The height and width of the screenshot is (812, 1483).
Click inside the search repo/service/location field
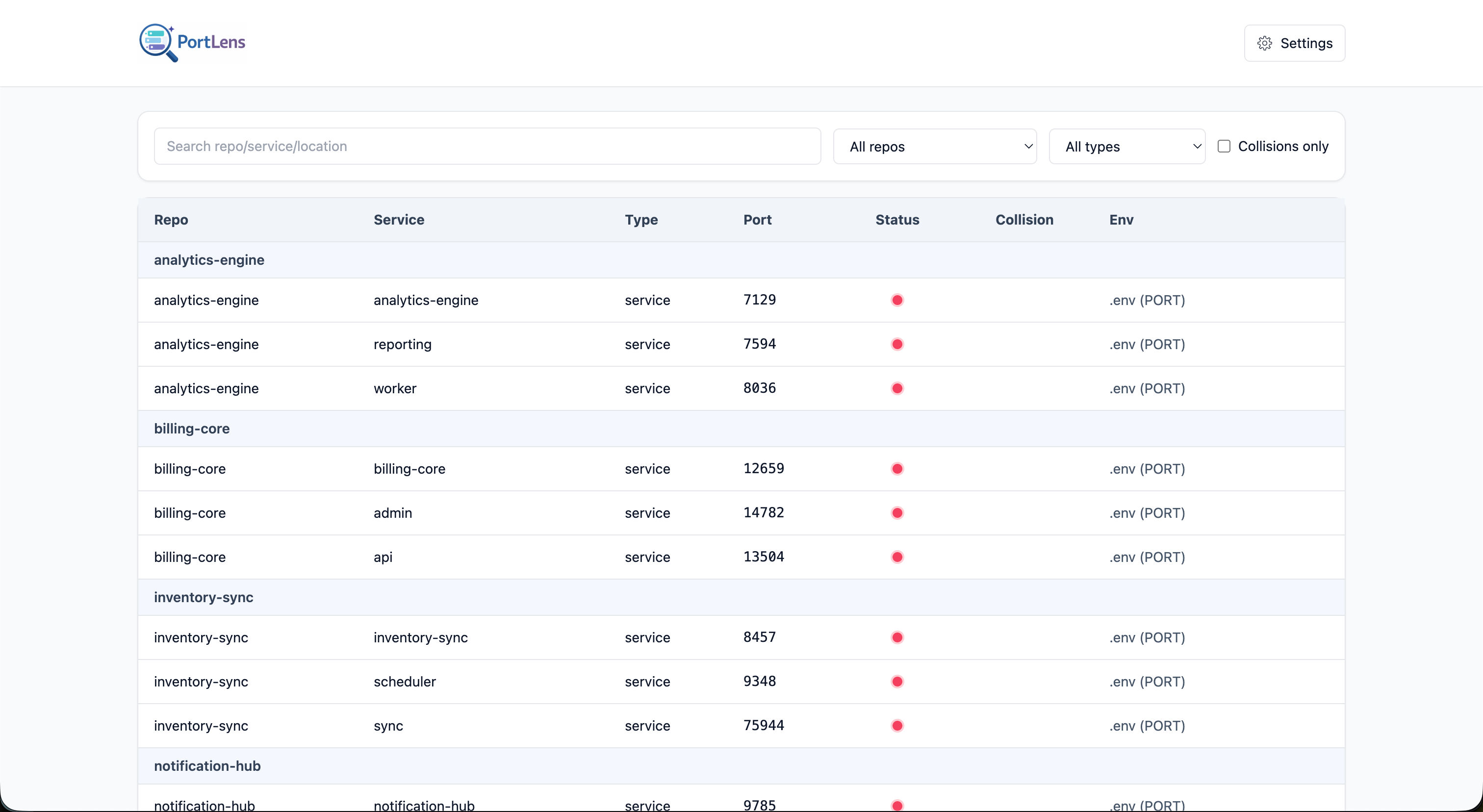487,146
